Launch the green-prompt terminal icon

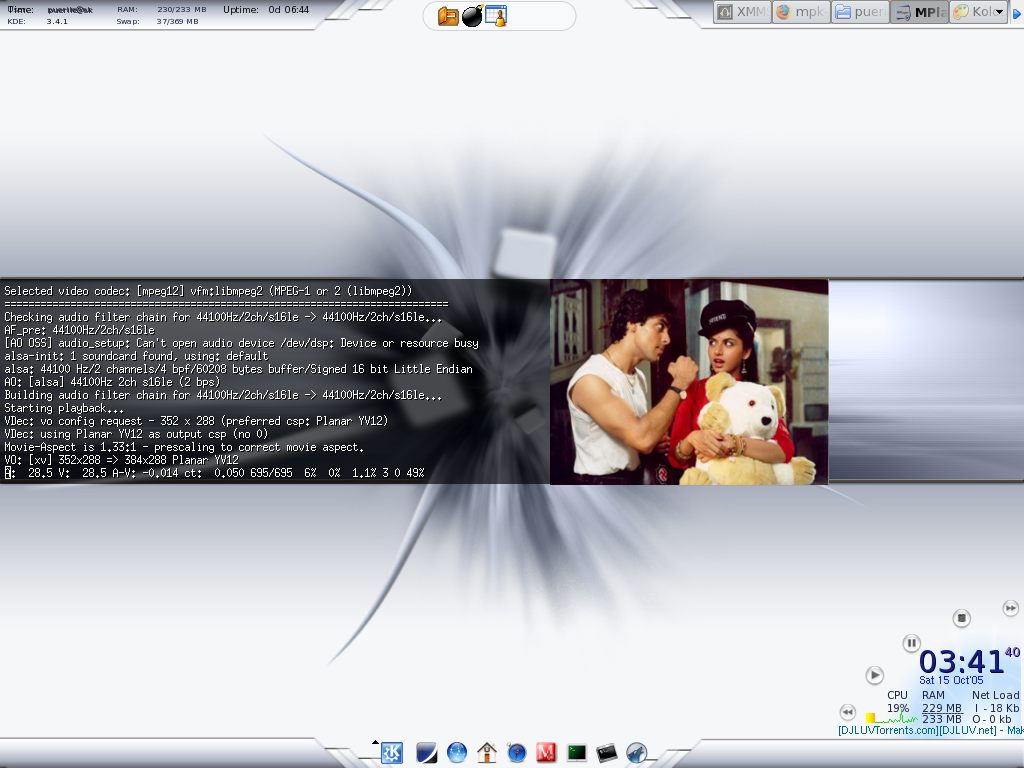click(x=577, y=753)
